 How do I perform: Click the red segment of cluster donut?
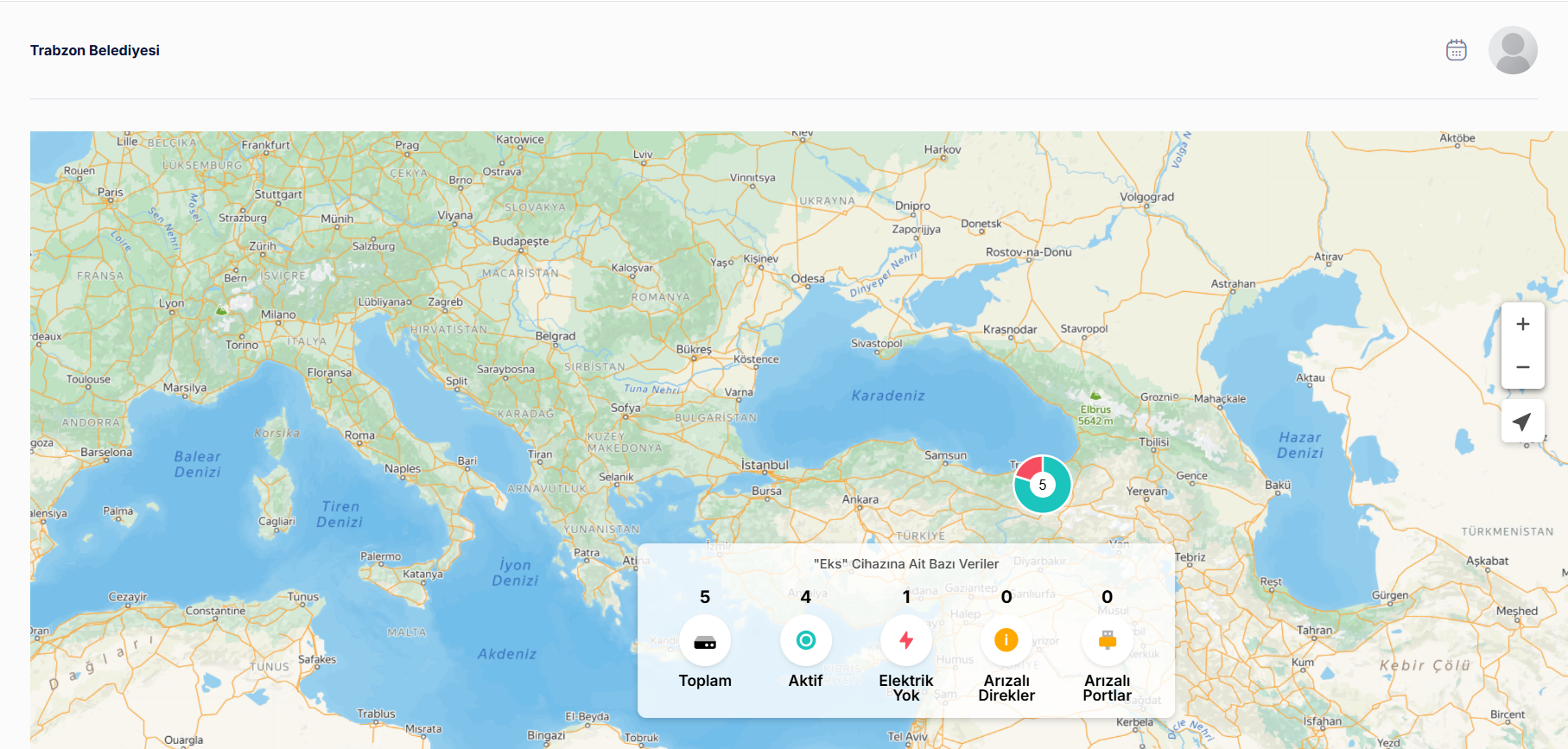pyautogui.click(x=1028, y=468)
